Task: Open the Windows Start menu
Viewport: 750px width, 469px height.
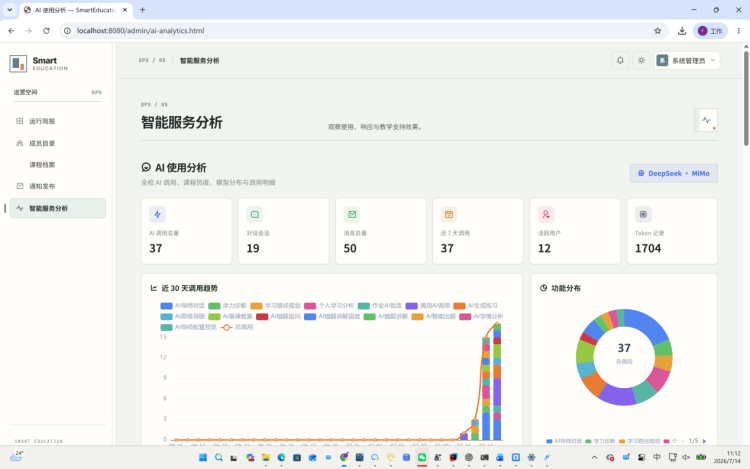Action: (x=203, y=458)
